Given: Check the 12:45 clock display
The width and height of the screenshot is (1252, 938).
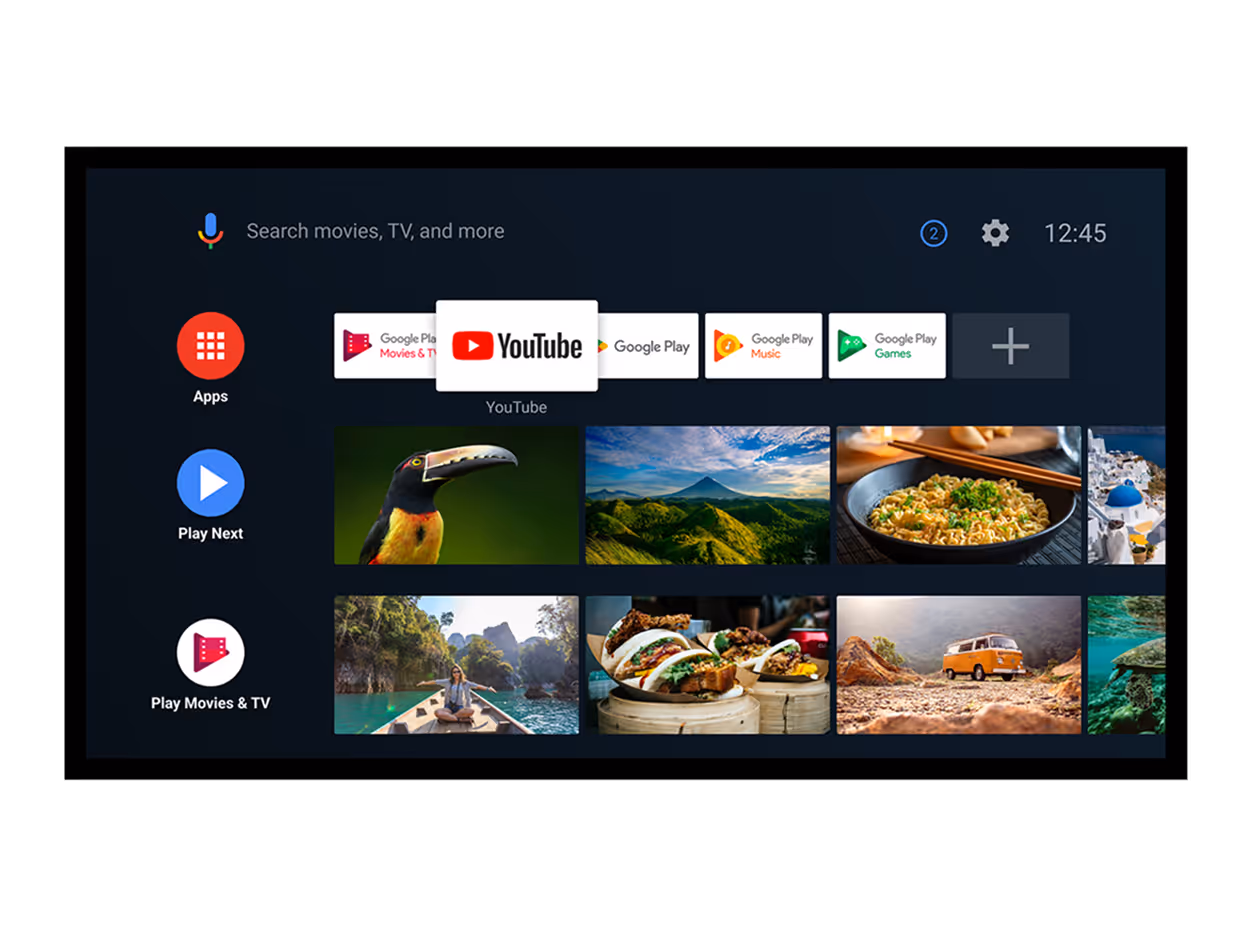Looking at the screenshot, I should point(1075,233).
